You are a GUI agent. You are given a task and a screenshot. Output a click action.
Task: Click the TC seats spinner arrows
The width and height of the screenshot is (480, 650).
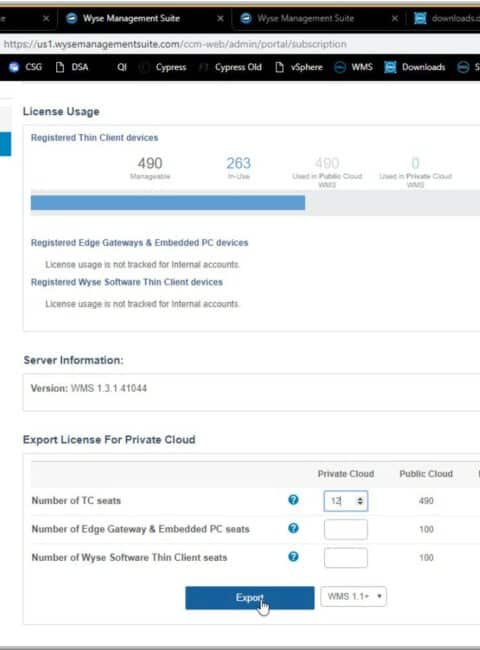pyautogui.click(x=360, y=501)
